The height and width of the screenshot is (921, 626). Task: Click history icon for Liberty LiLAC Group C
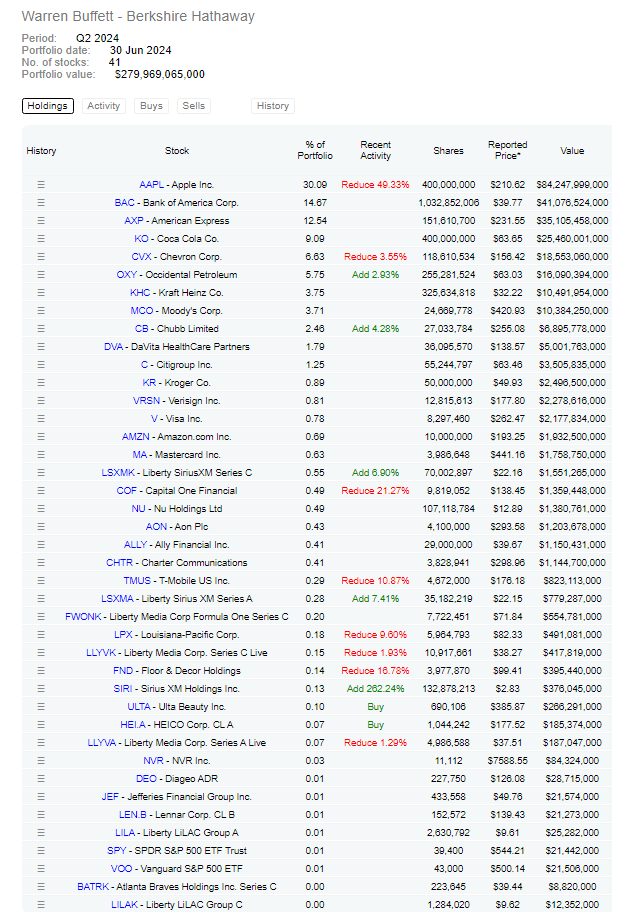(x=41, y=905)
